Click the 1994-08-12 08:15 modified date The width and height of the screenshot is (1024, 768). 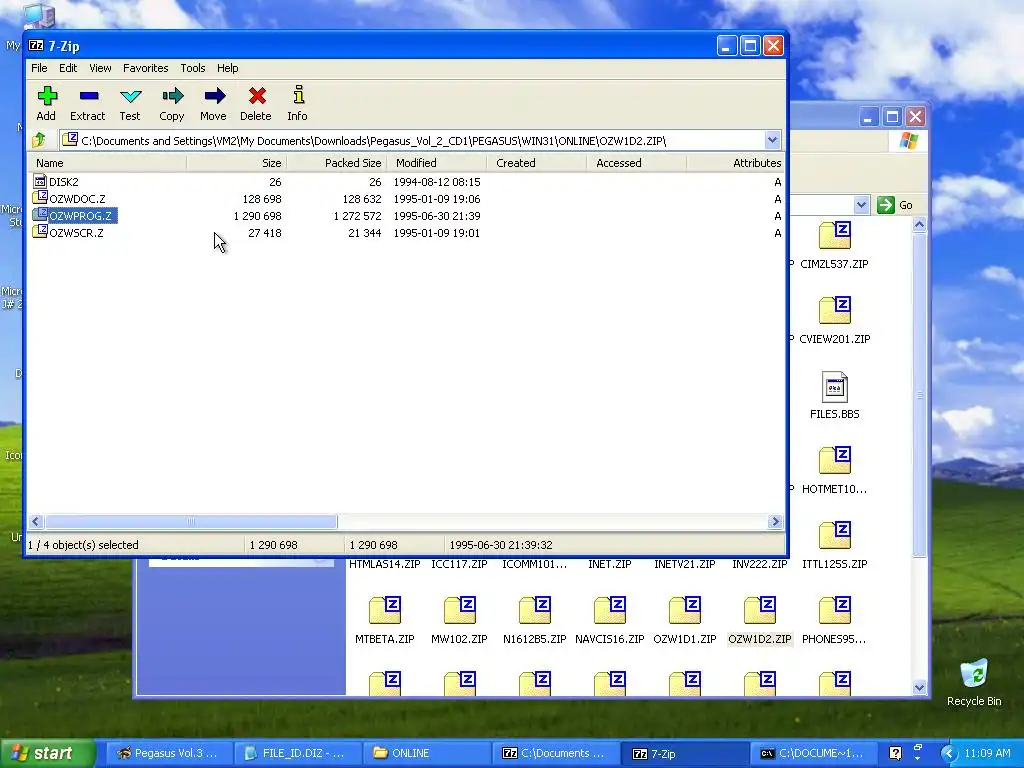(x=437, y=182)
